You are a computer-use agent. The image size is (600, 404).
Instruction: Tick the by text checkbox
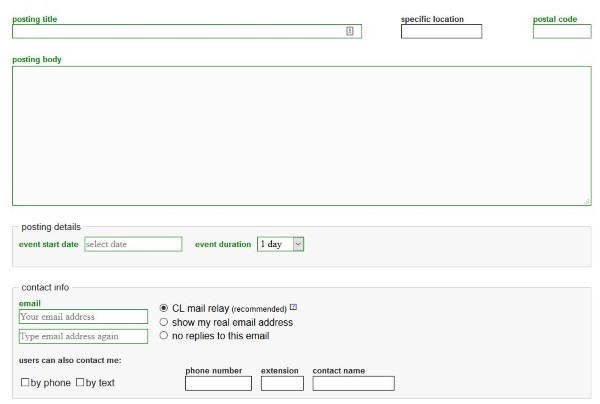(80, 383)
